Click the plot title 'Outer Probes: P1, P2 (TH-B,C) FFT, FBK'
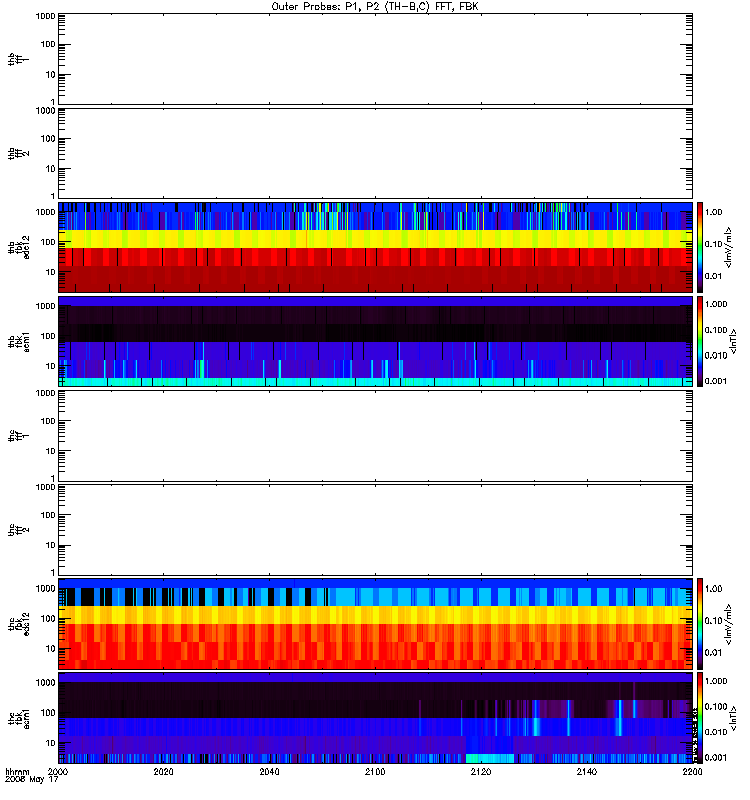Image resolution: width=750 pixels, height=800 pixels. 375,7
